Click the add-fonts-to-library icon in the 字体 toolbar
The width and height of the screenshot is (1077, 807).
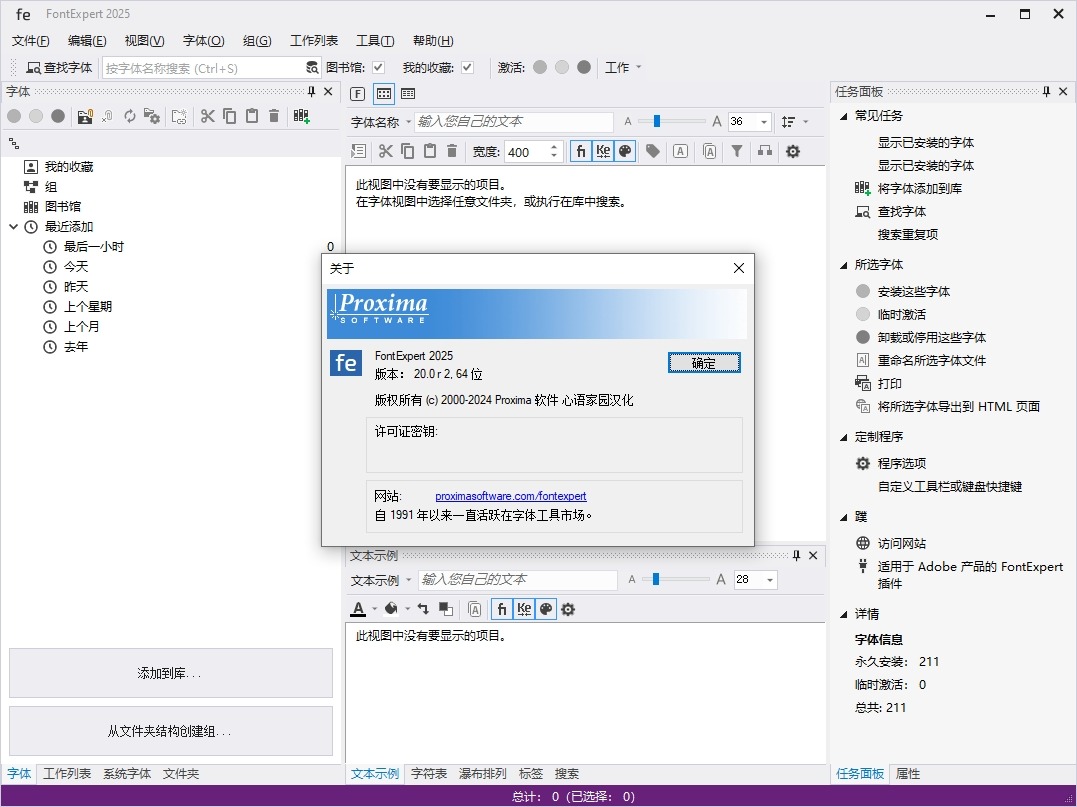coord(302,116)
